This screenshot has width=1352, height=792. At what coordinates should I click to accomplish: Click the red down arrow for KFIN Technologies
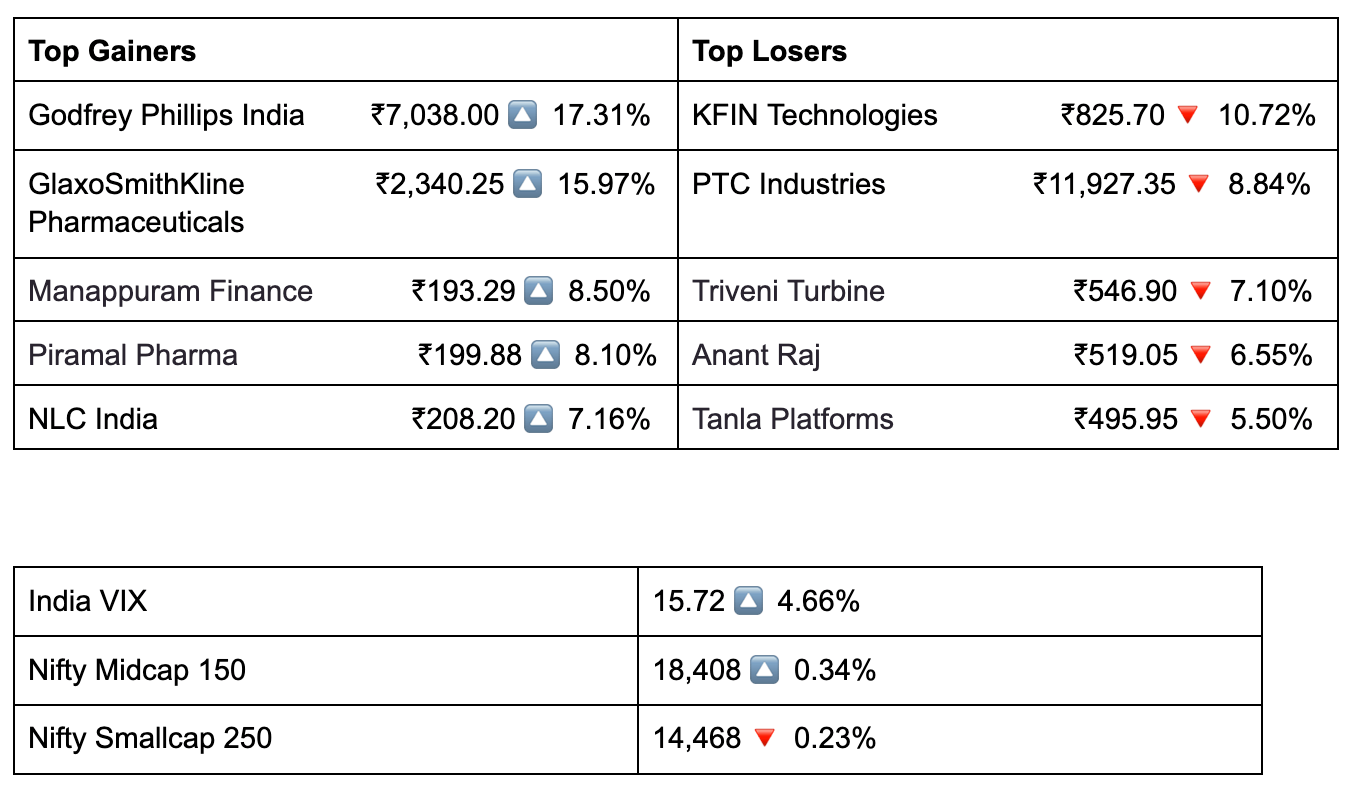(x=1187, y=115)
